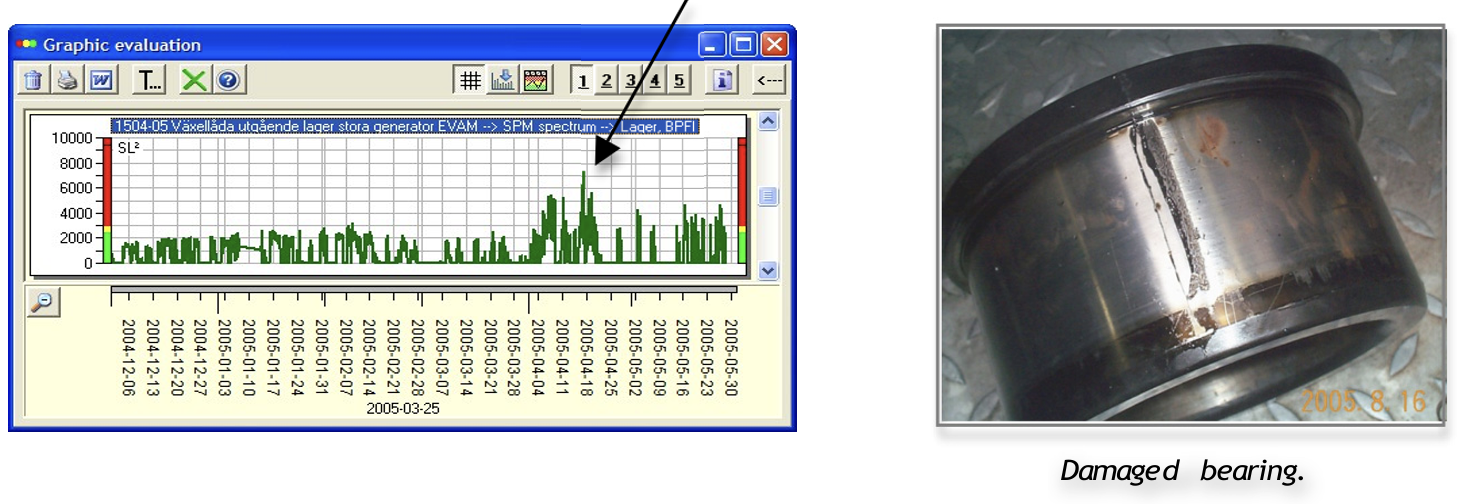Switch to graph view 2

click(607, 80)
